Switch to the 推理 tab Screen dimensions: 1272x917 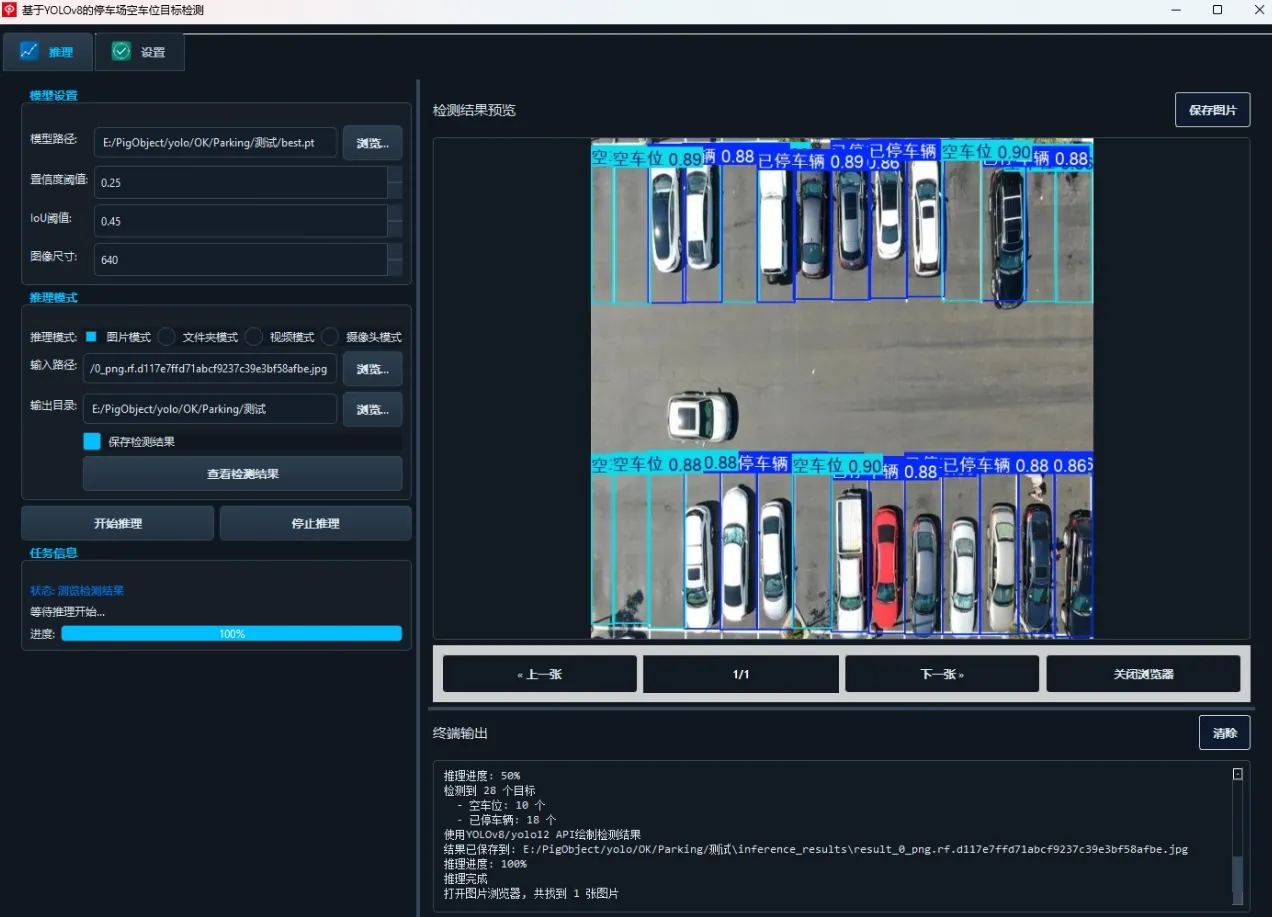click(x=47, y=52)
